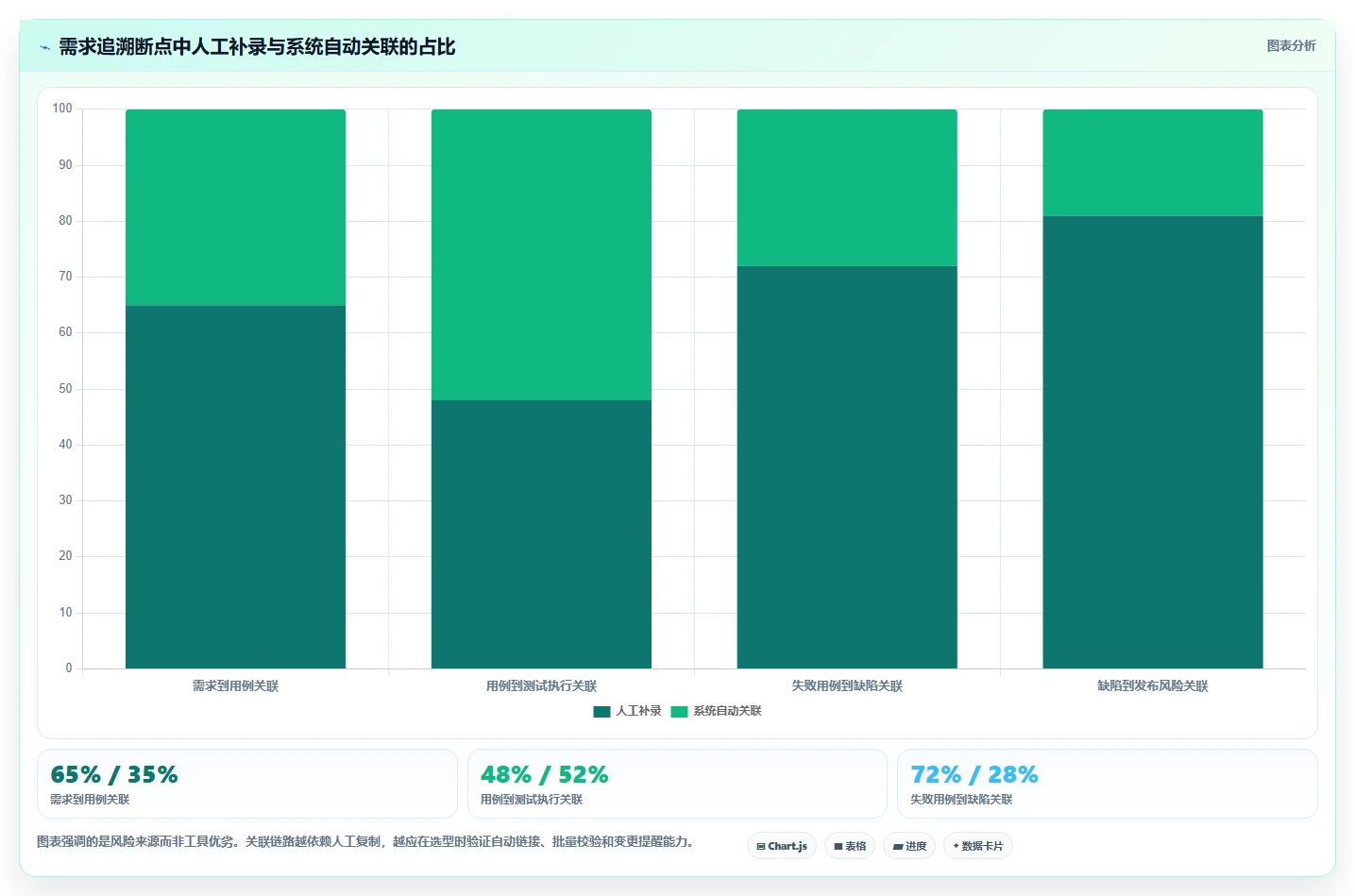The image size is (1355, 896).
Task: Click the chart title 需求追溯断点中人工补录与系统自动关联的占比
Action: tap(257, 47)
